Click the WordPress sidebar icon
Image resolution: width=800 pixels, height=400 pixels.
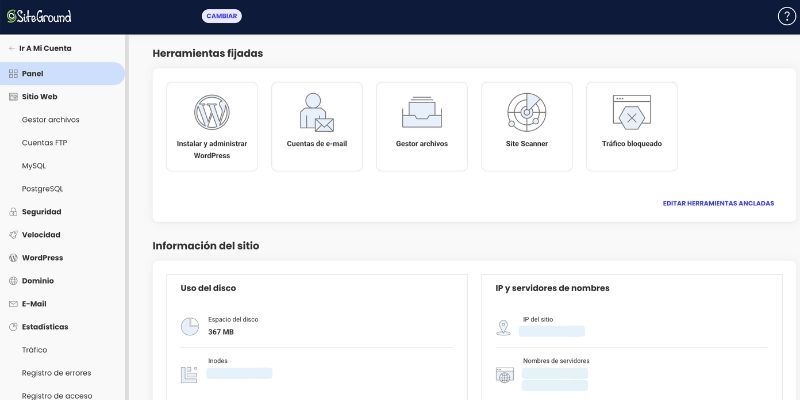click(x=13, y=258)
